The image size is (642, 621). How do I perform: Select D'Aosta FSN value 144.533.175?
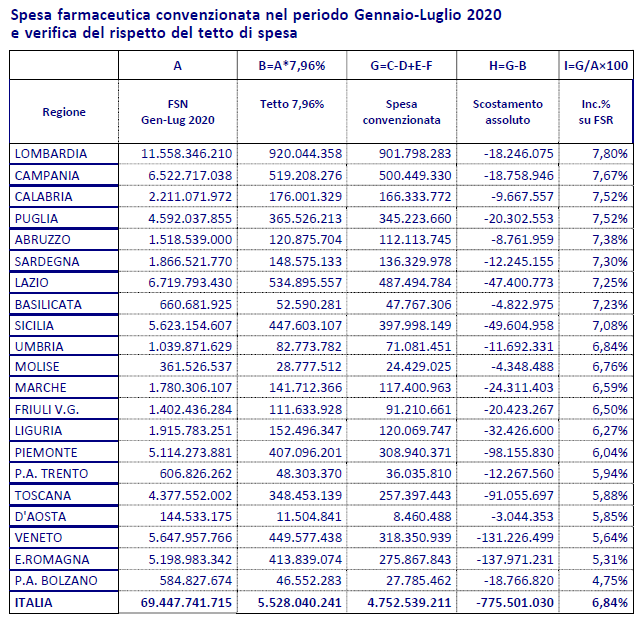click(x=196, y=516)
